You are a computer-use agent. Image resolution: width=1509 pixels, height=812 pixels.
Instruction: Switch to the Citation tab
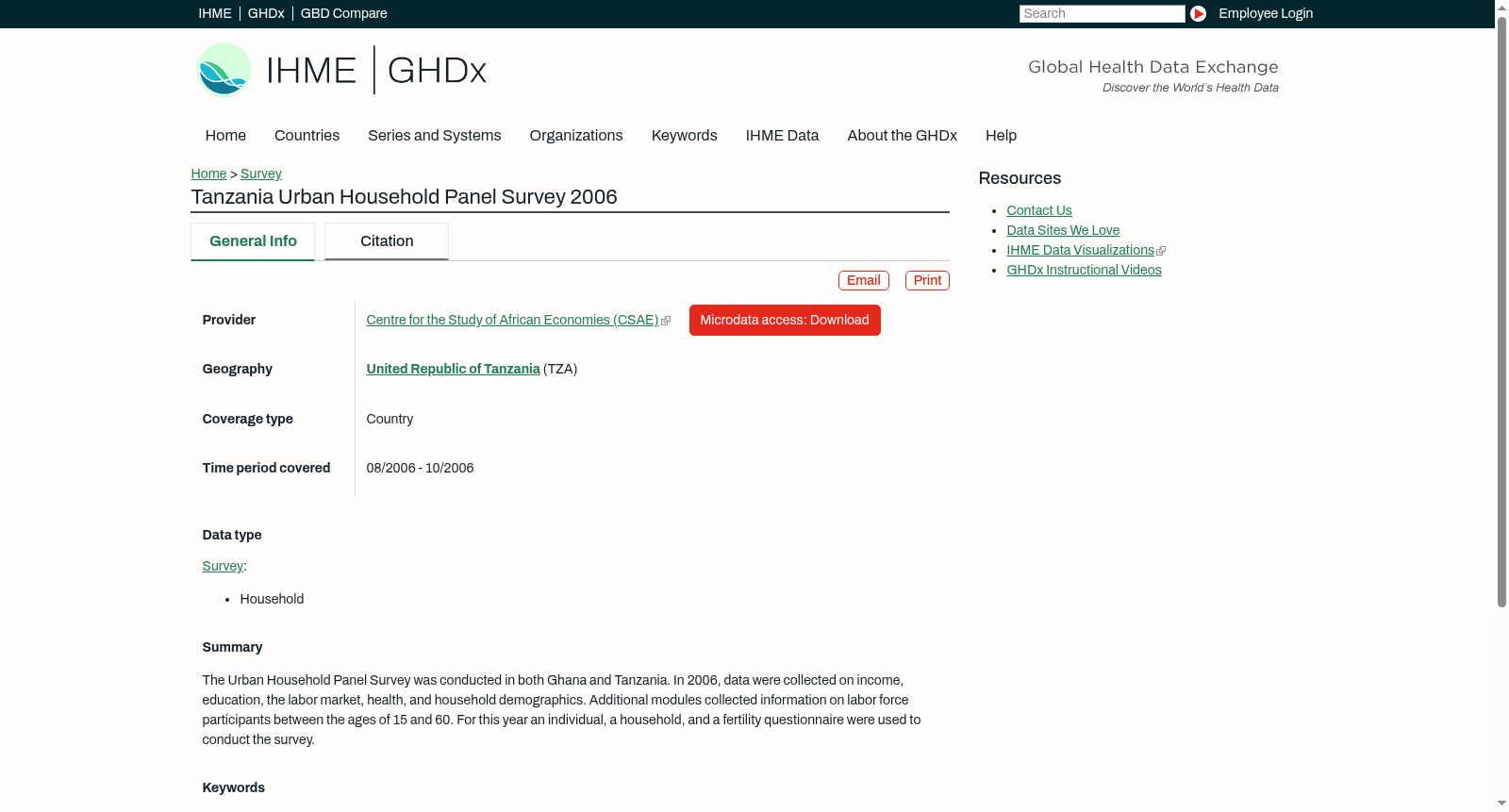[x=387, y=241]
